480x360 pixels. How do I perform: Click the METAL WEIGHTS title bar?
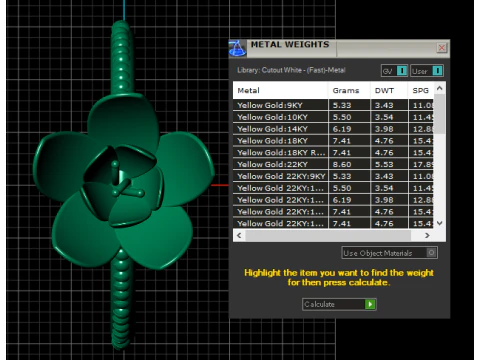point(340,48)
